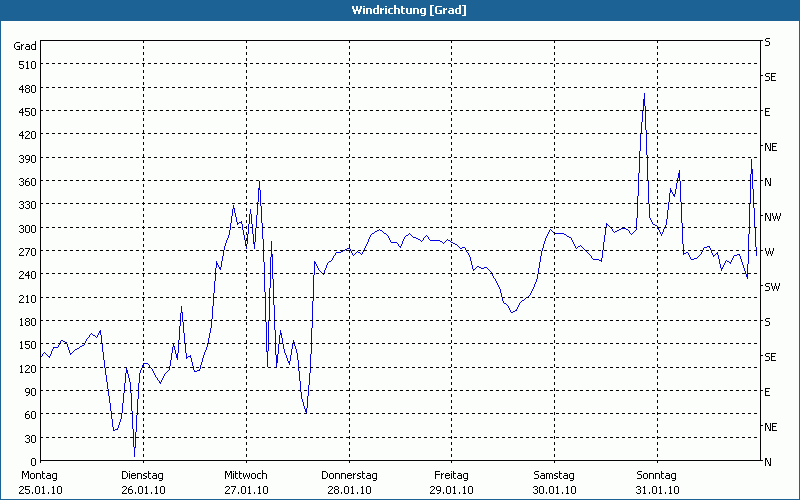
Task: Select the W compass label
Action: point(769,252)
